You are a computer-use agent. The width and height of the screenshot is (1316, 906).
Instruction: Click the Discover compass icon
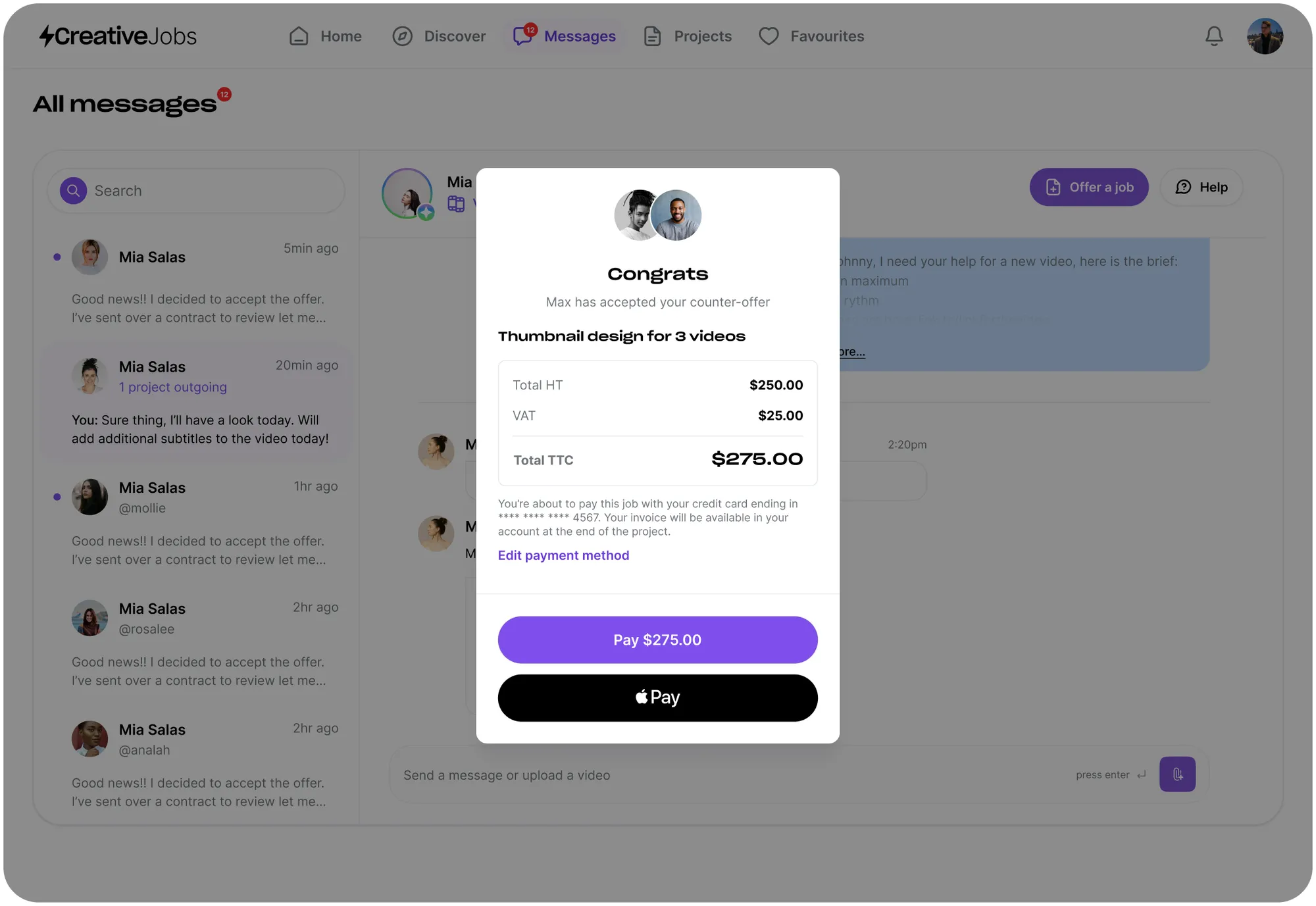pyautogui.click(x=402, y=36)
